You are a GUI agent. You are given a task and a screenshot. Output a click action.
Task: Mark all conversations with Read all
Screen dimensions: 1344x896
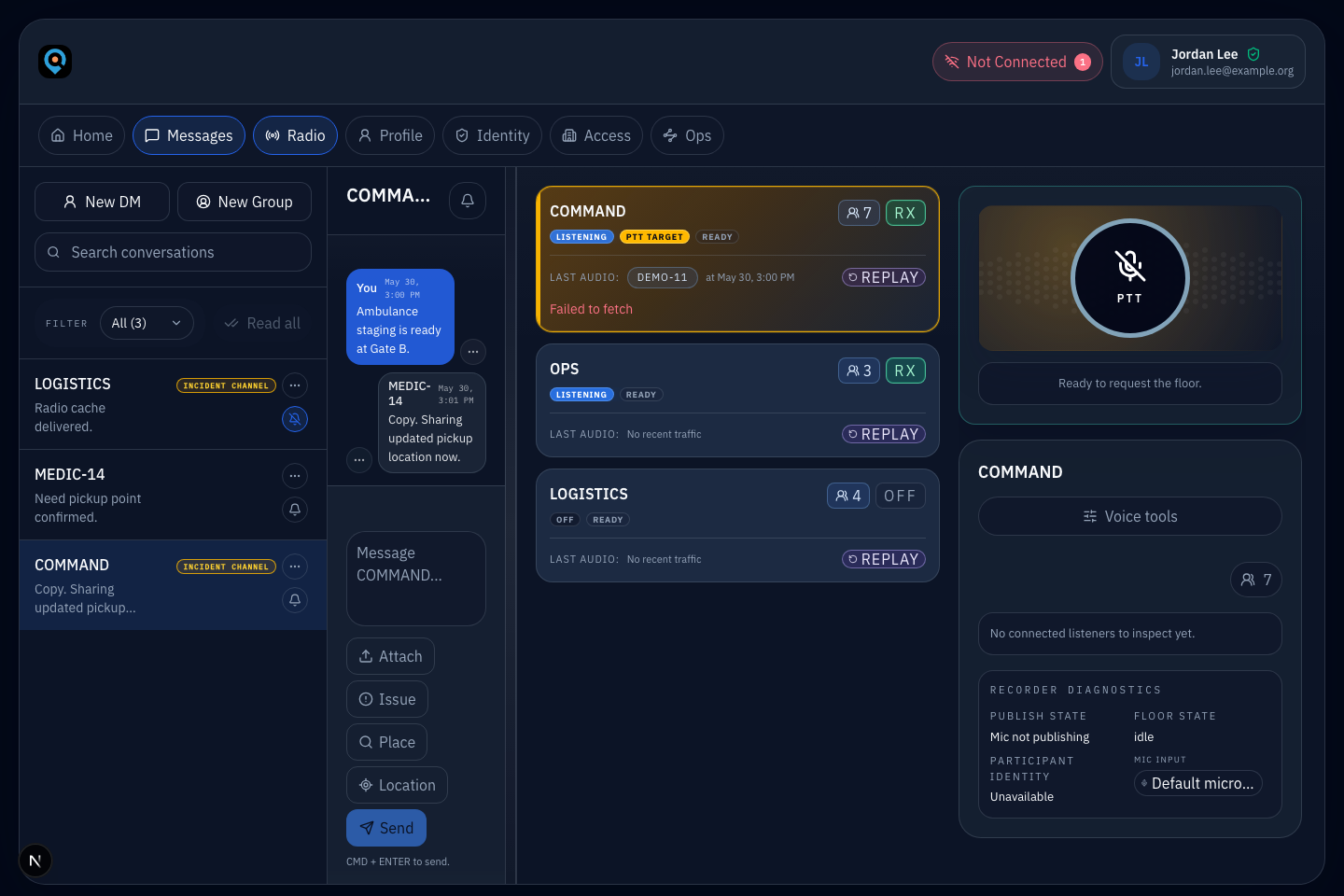[262, 323]
